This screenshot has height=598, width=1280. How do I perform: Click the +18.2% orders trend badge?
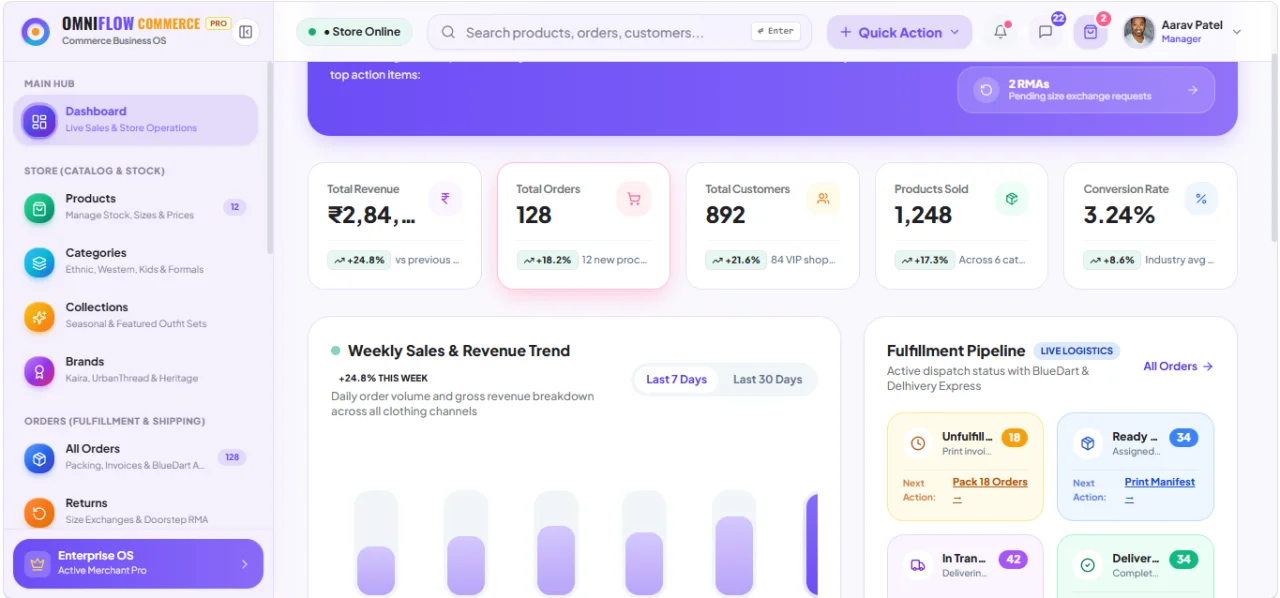click(547, 260)
